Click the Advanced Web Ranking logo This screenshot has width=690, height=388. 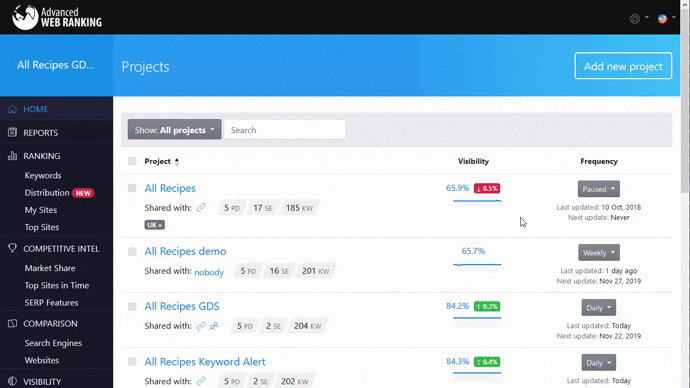tap(57, 18)
